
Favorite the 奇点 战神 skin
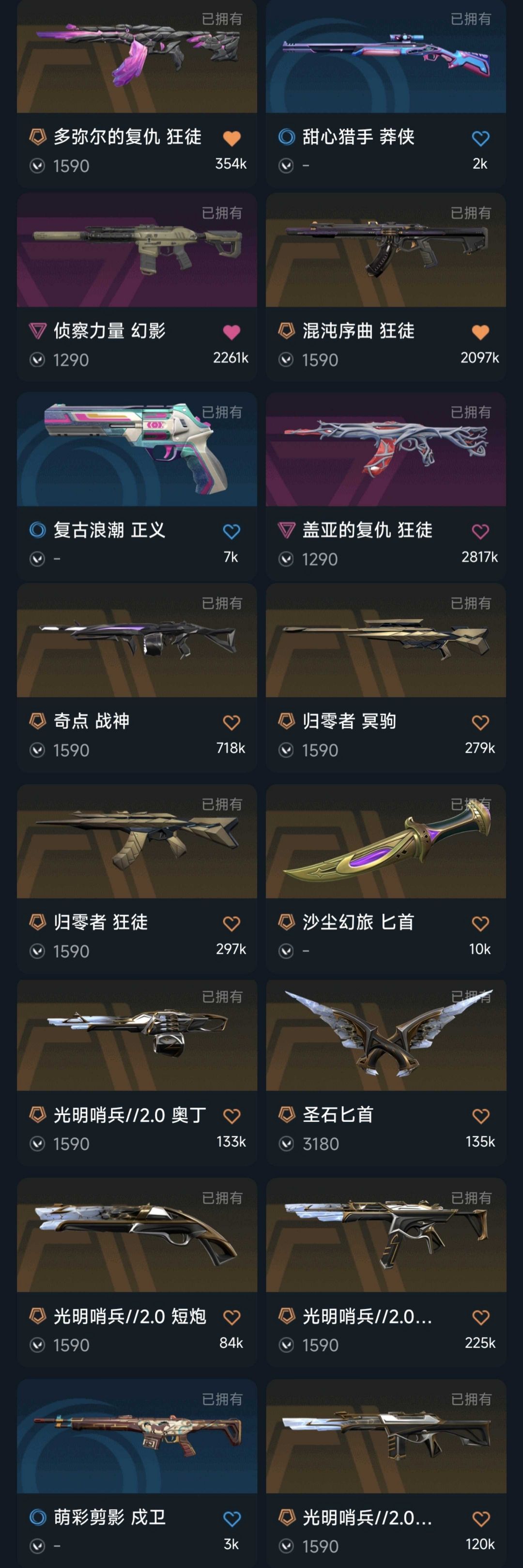coord(231,722)
